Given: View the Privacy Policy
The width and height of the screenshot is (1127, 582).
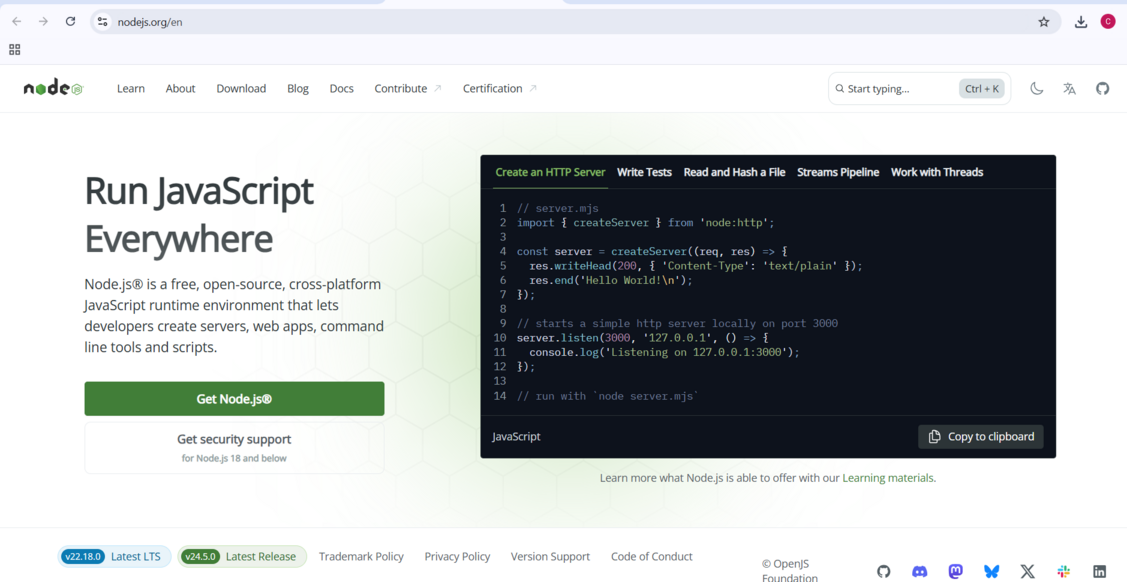Looking at the screenshot, I should click(457, 556).
